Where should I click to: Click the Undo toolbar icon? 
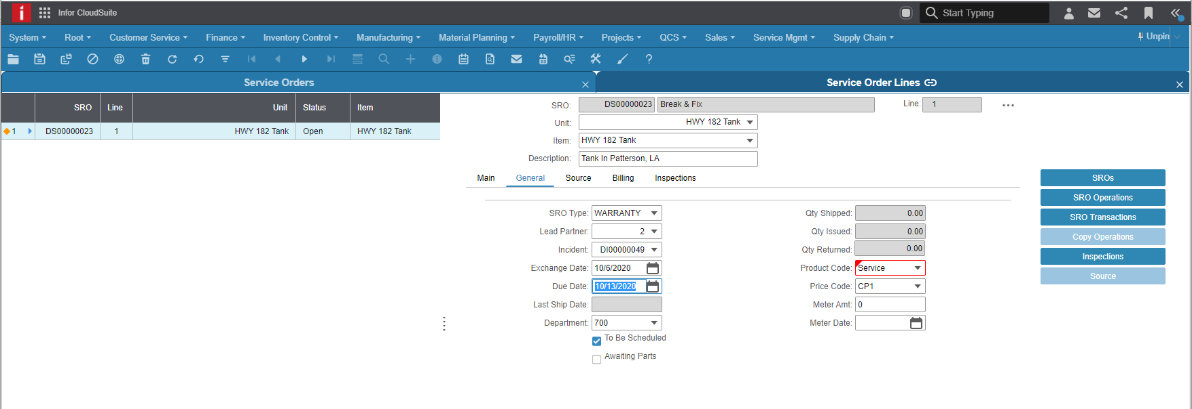click(x=198, y=59)
